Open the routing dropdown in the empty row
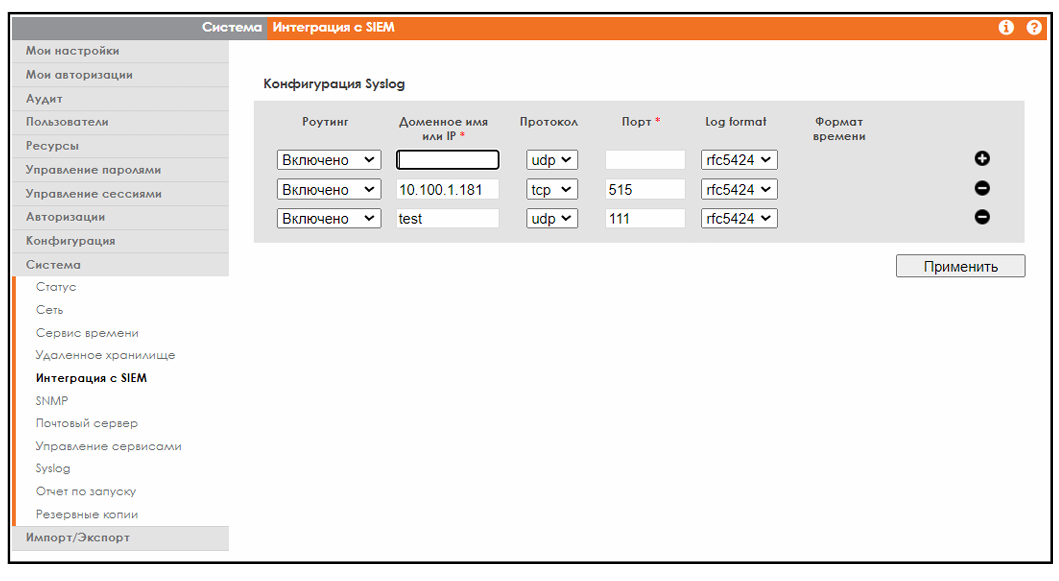Screen dimensions: 1059x581 pyautogui.click(x=328, y=160)
